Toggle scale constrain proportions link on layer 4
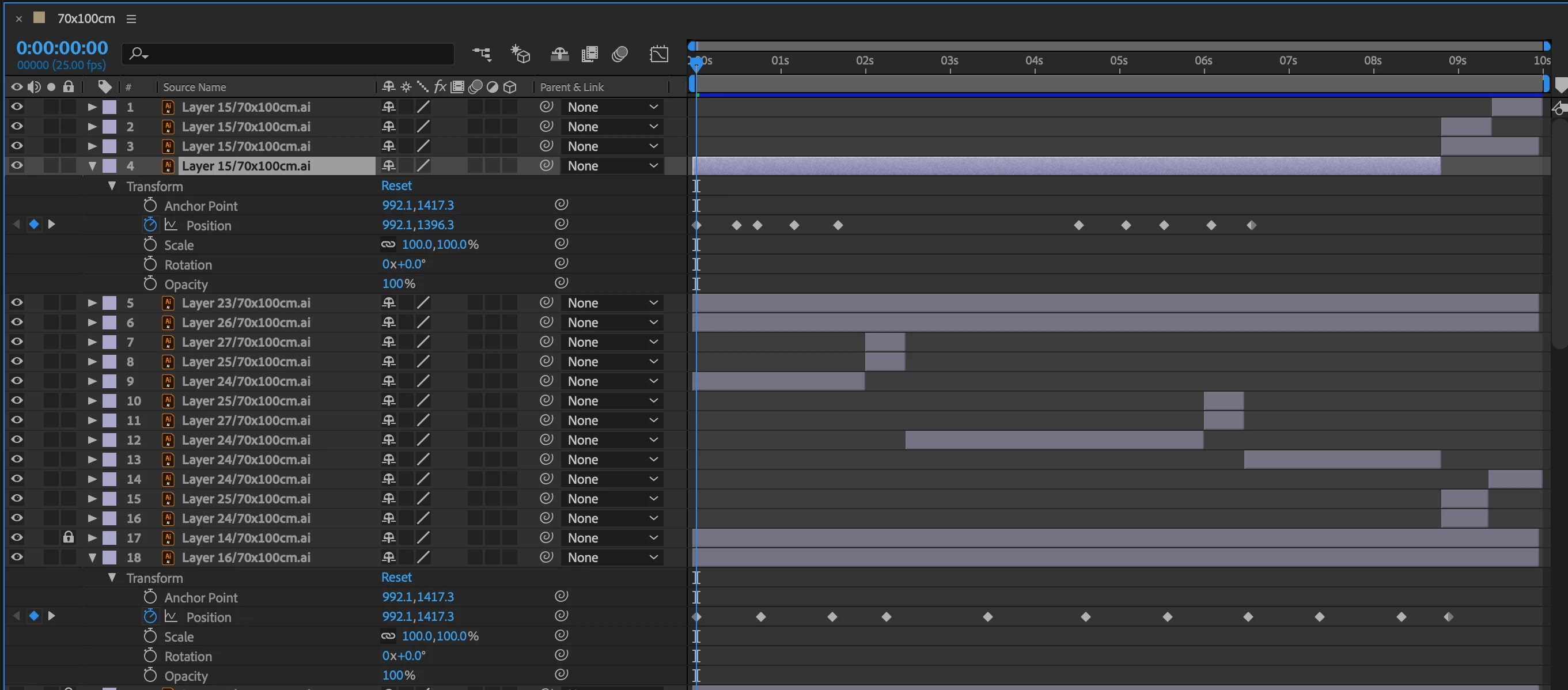The width and height of the screenshot is (1568, 690). click(x=388, y=245)
